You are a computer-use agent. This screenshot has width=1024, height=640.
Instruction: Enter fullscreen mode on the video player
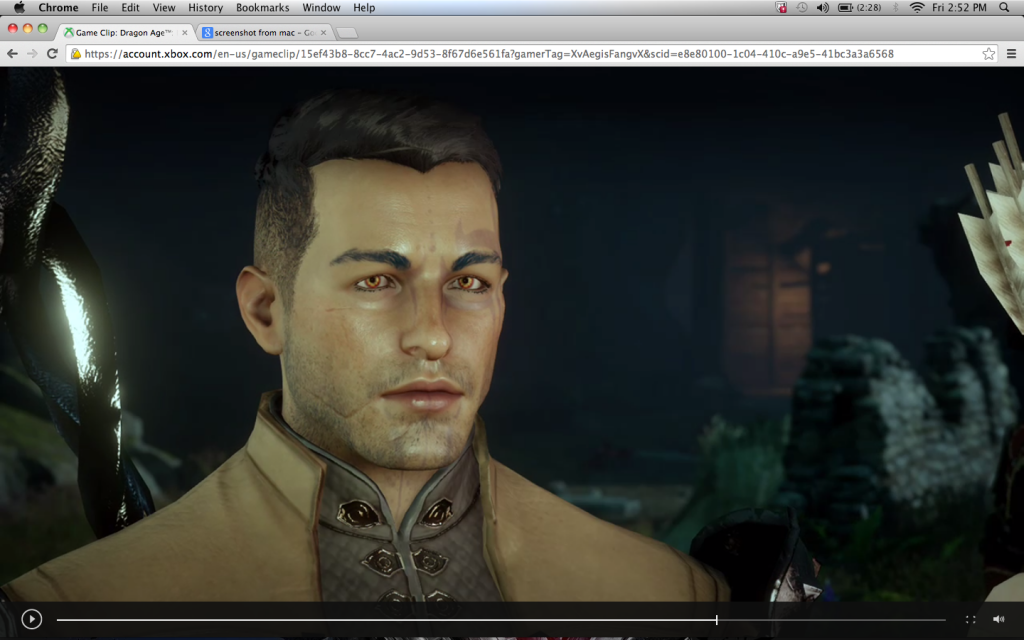click(970, 619)
